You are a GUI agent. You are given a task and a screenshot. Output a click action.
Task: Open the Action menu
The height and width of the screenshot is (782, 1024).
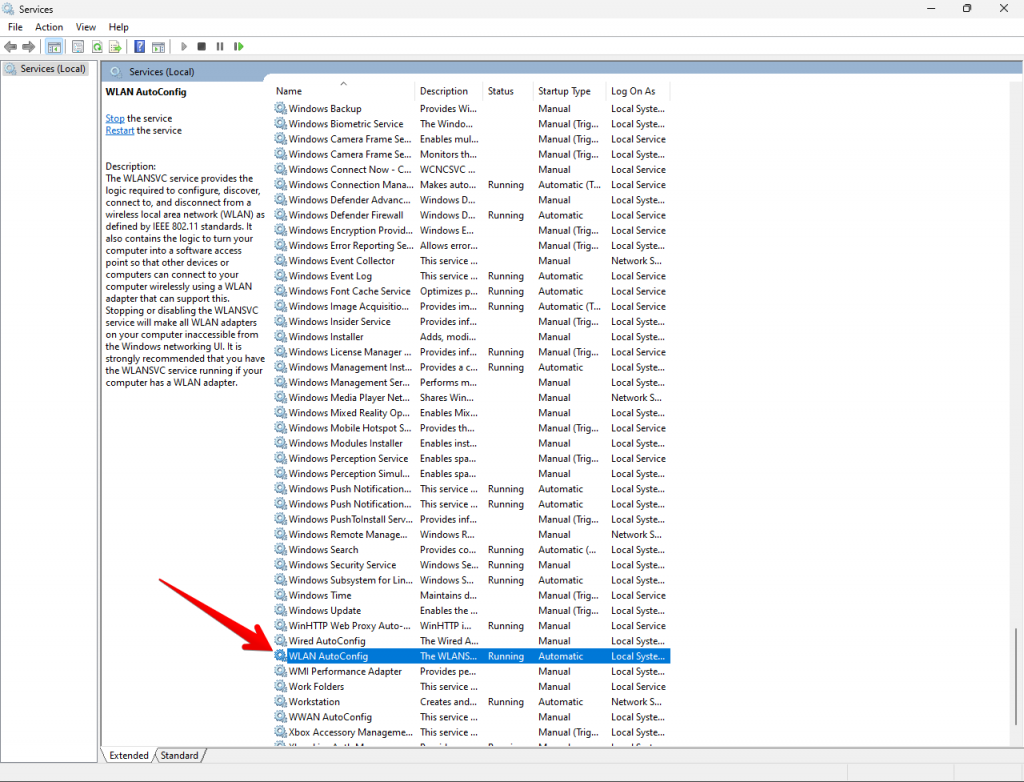point(49,27)
